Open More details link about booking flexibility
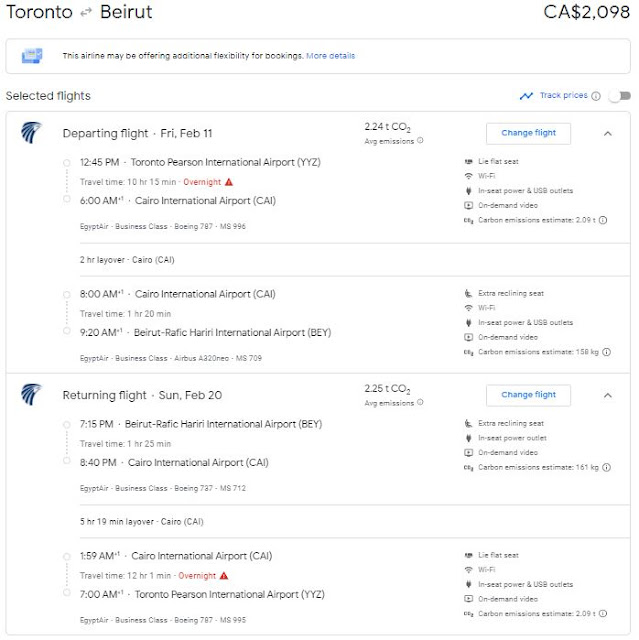639x640 pixels. pos(331,56)
